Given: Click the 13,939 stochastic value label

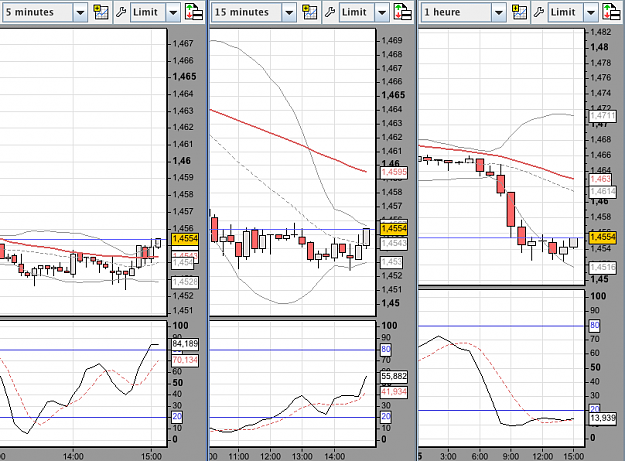Looking at the screenshot, I should click(x=603, y=418).
